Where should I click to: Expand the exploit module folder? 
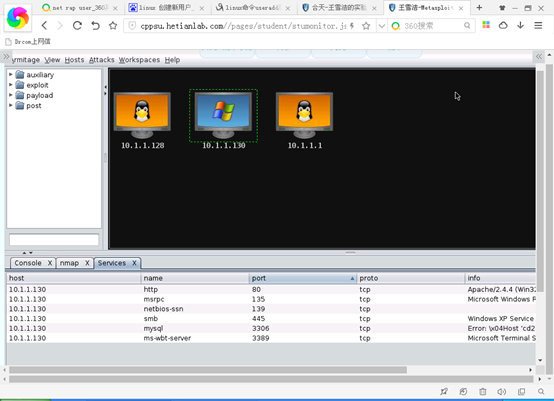[11, 85]
